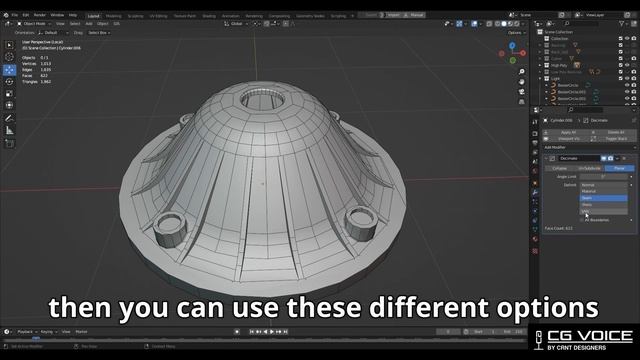Disable BezierCircle.001 in renders camera icon
Screen dimensions: 640x360
tap(634, 92)
